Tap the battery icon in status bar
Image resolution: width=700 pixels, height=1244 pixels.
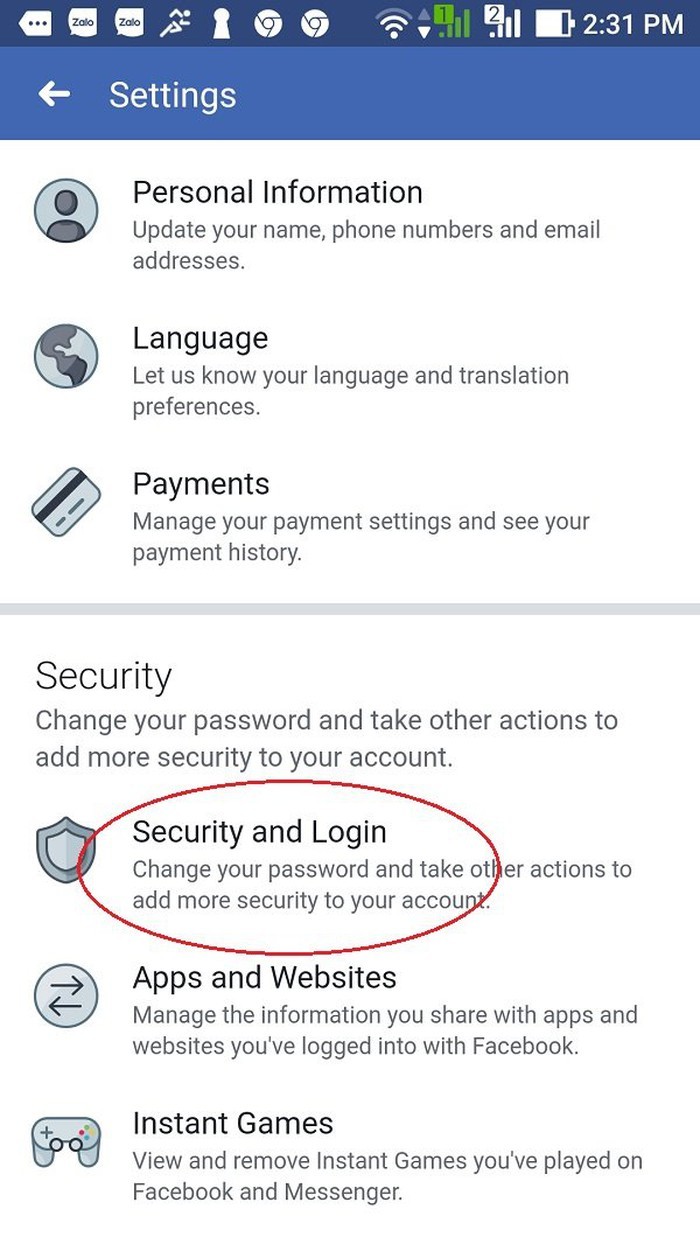click(552, 22)
